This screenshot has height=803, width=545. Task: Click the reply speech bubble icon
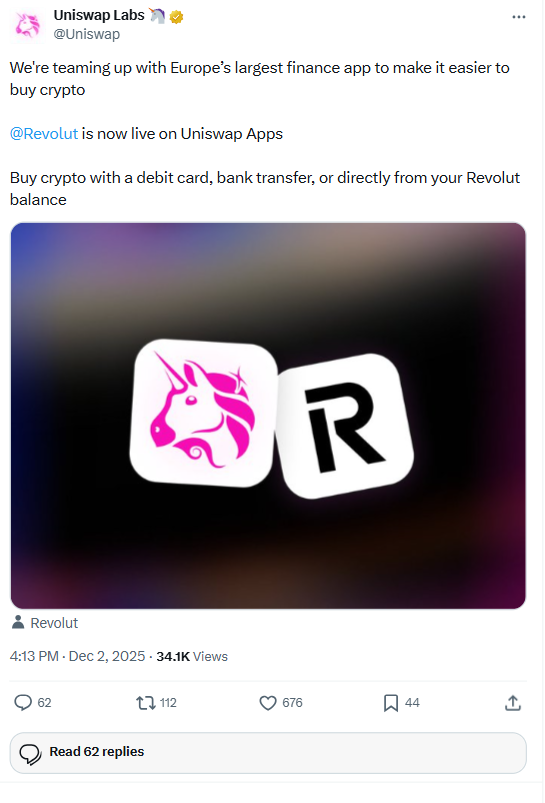[x=23, y=702]
